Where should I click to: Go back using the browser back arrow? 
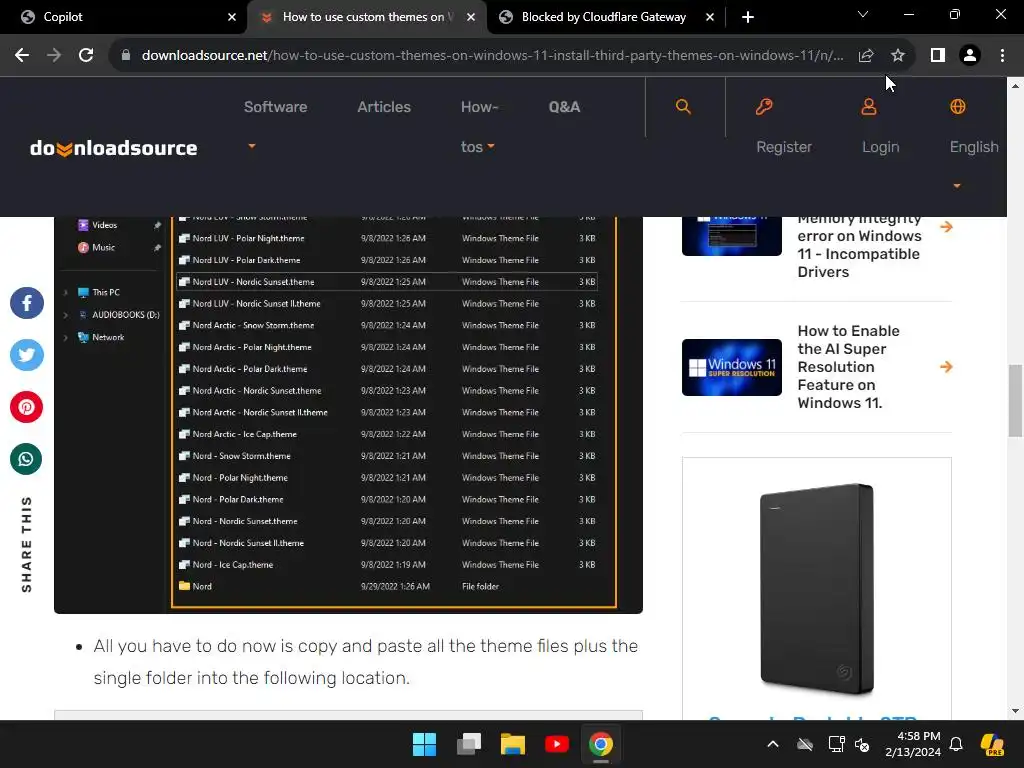click(x=22, y=56)
